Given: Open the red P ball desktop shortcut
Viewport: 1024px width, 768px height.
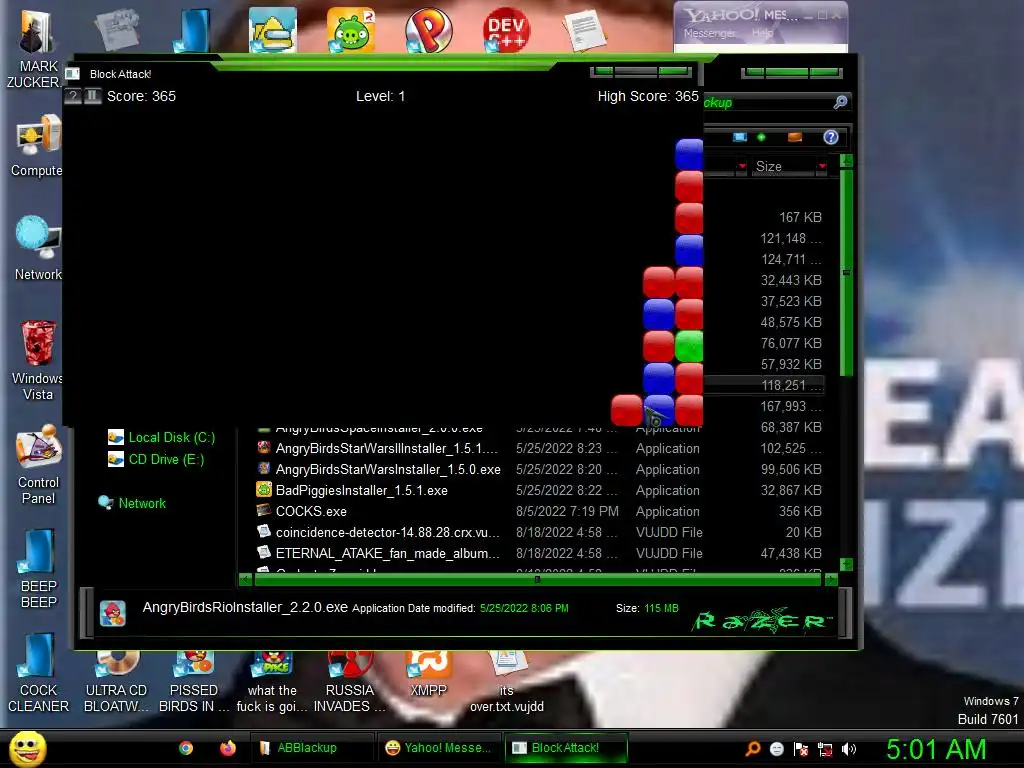Looking at the screenshot, I should (428, 31).
